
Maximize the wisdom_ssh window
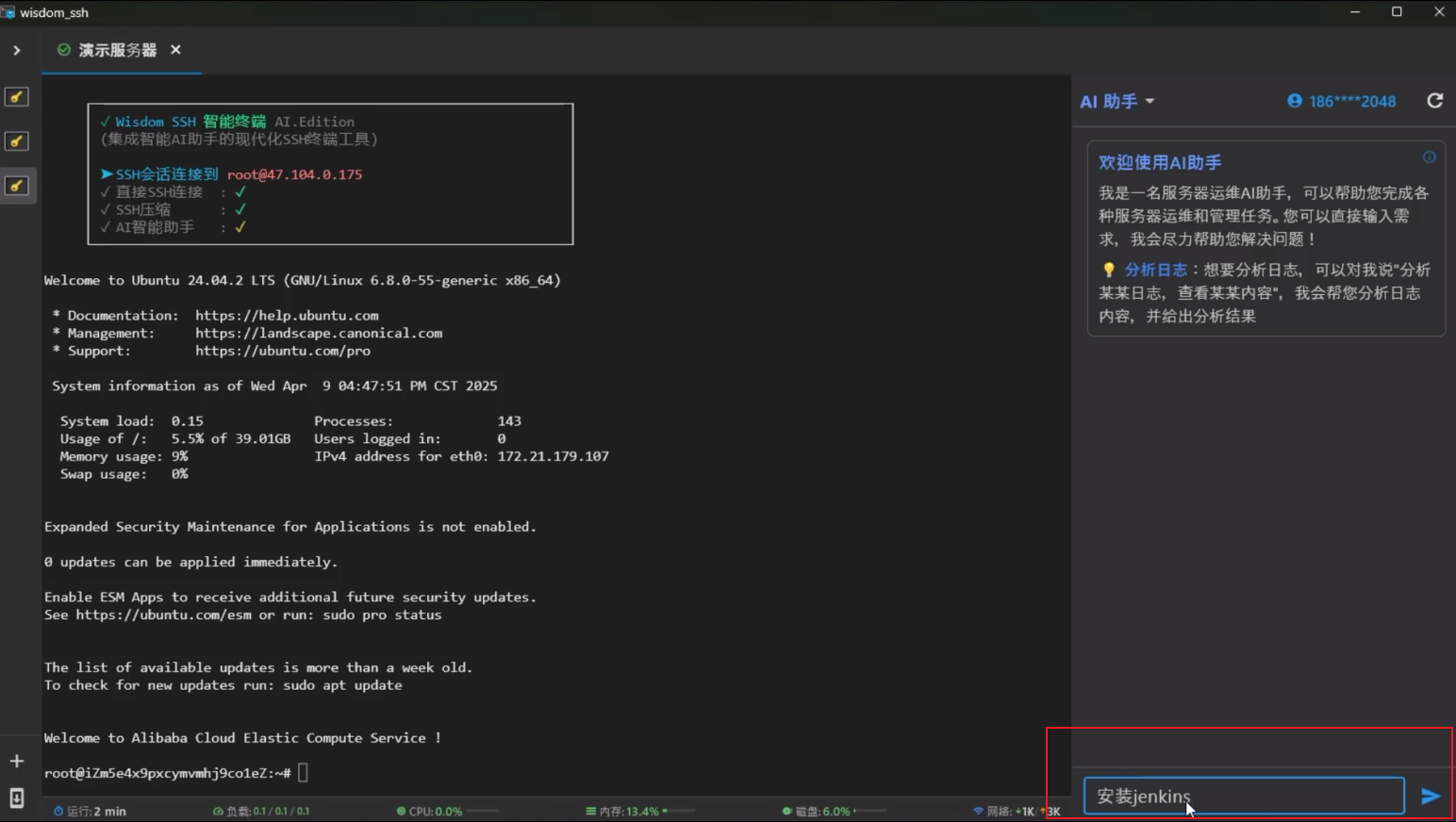pyautogui.click(x=1397, y=12)
